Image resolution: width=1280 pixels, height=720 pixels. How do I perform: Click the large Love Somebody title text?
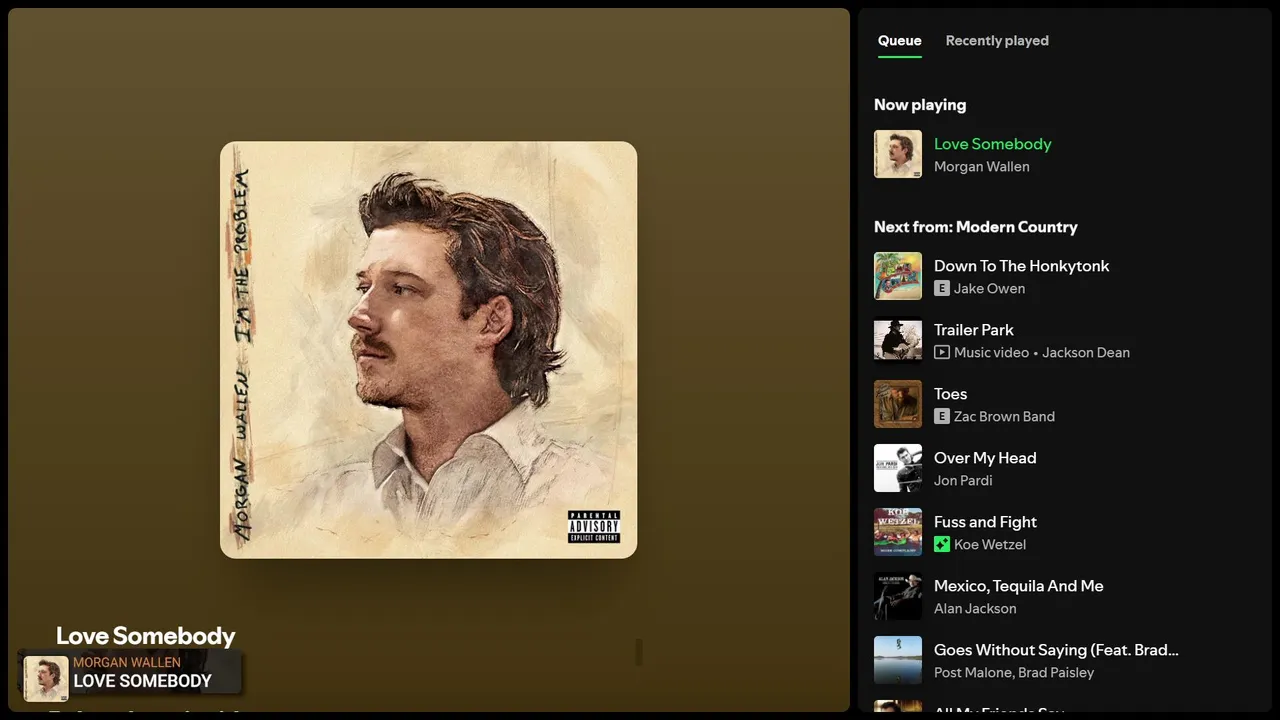click(x=146, y=636)
